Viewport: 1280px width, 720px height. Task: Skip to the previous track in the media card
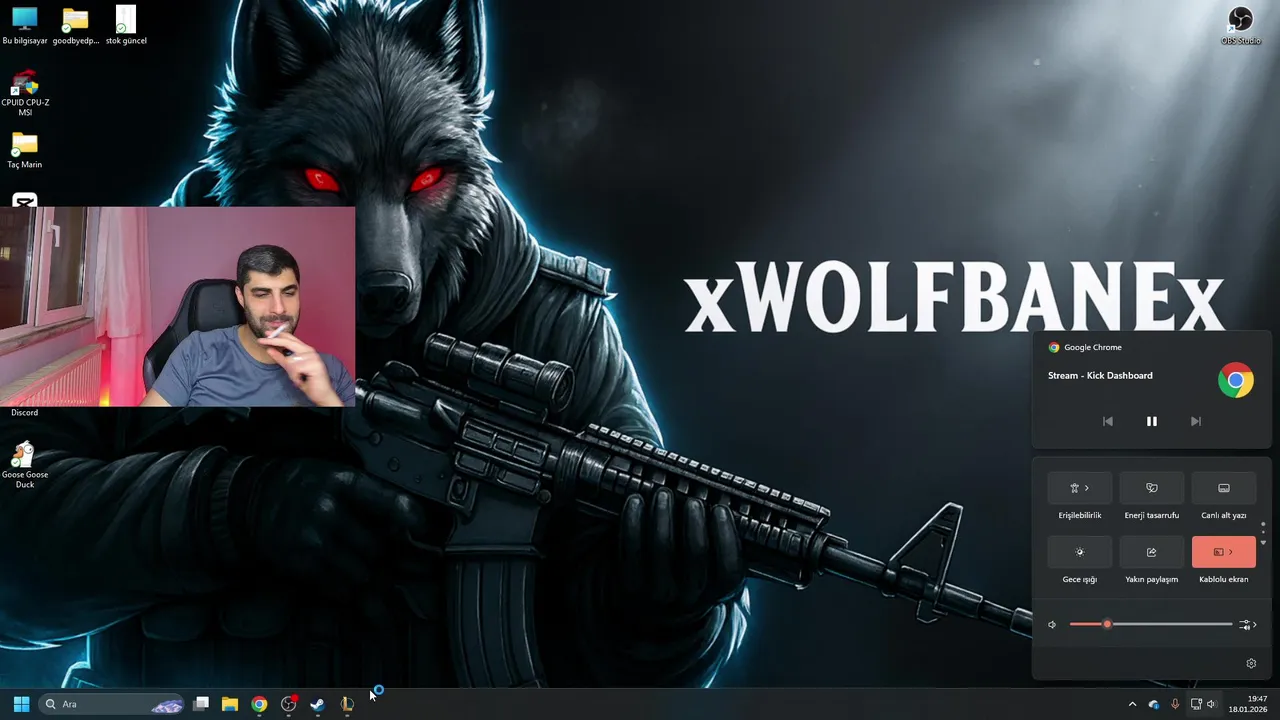1107,421
